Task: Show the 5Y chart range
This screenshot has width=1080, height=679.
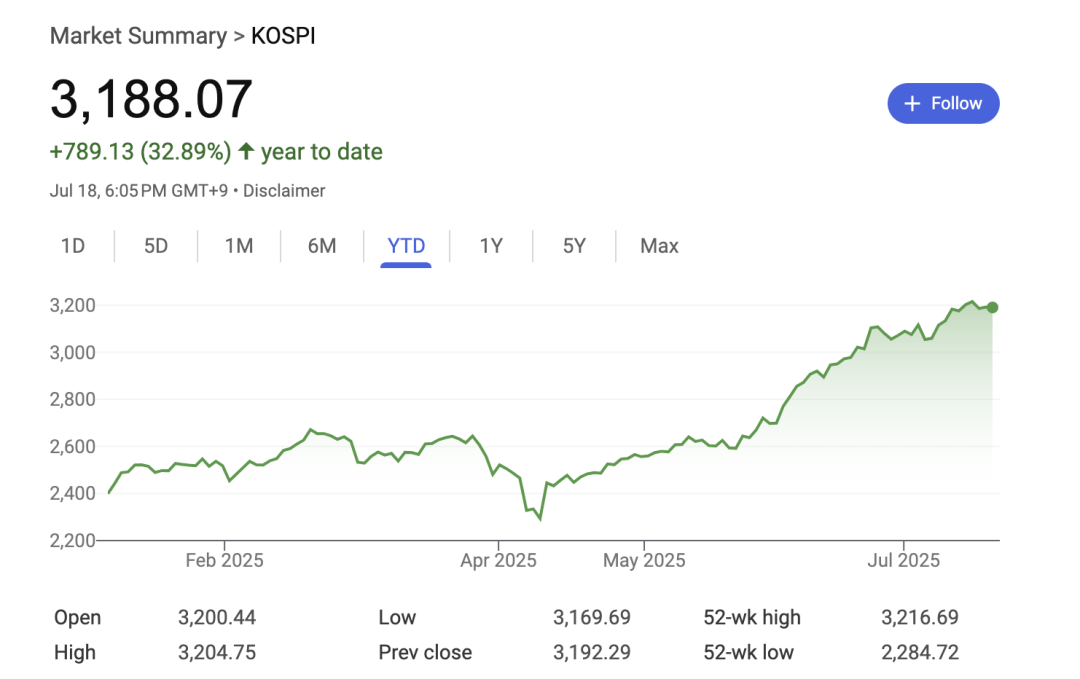Action: 574,246
